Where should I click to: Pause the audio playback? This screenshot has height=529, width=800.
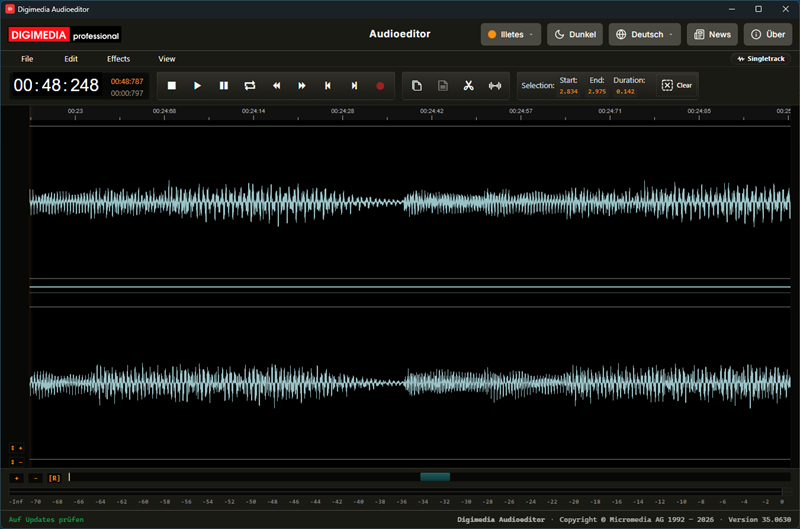coord(223,86)
